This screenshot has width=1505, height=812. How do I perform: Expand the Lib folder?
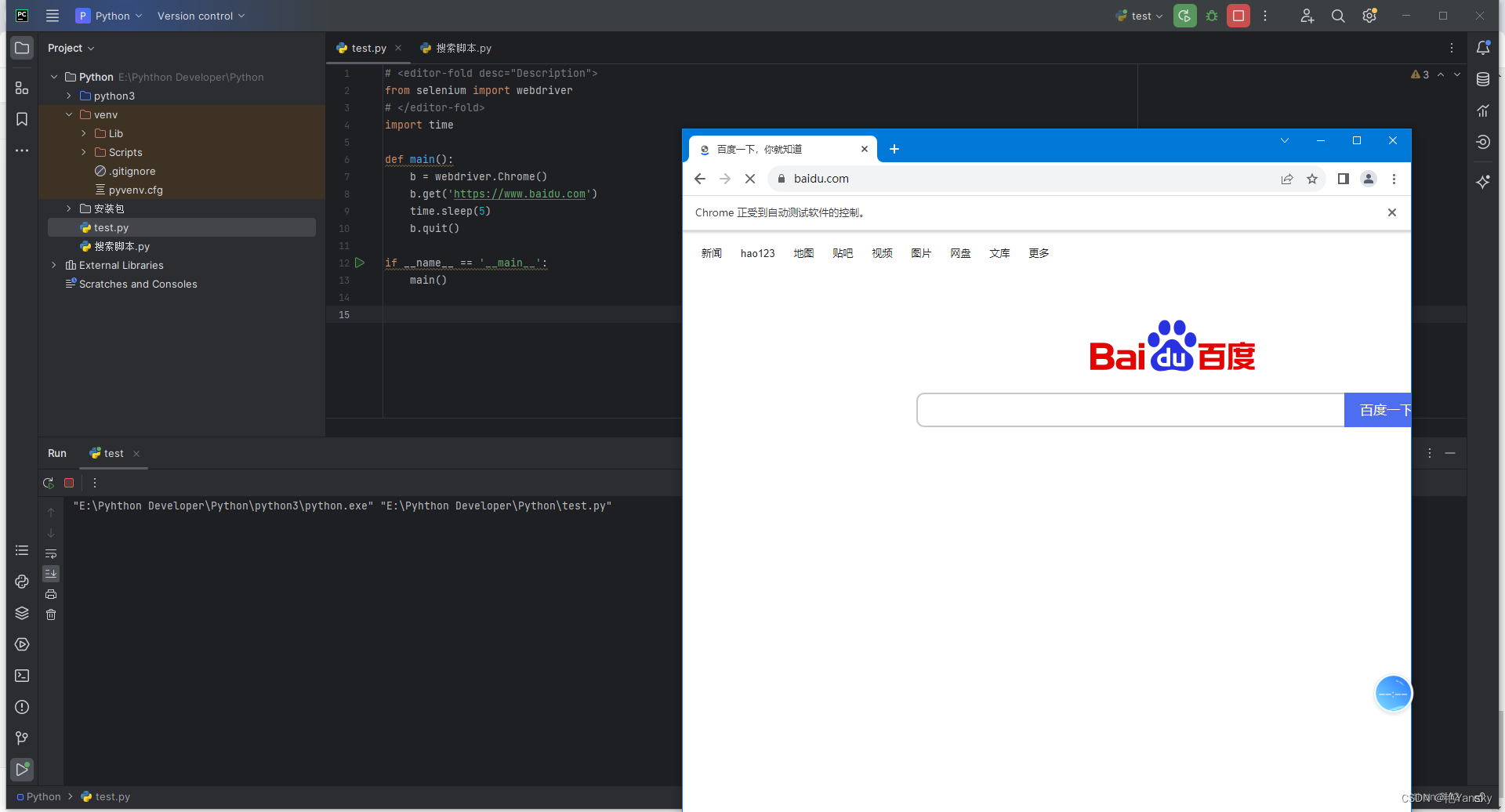tap(84, 133)
